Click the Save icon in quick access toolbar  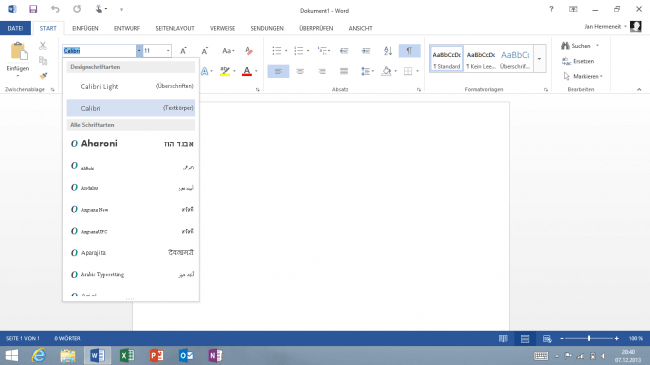tap(33, 9)
